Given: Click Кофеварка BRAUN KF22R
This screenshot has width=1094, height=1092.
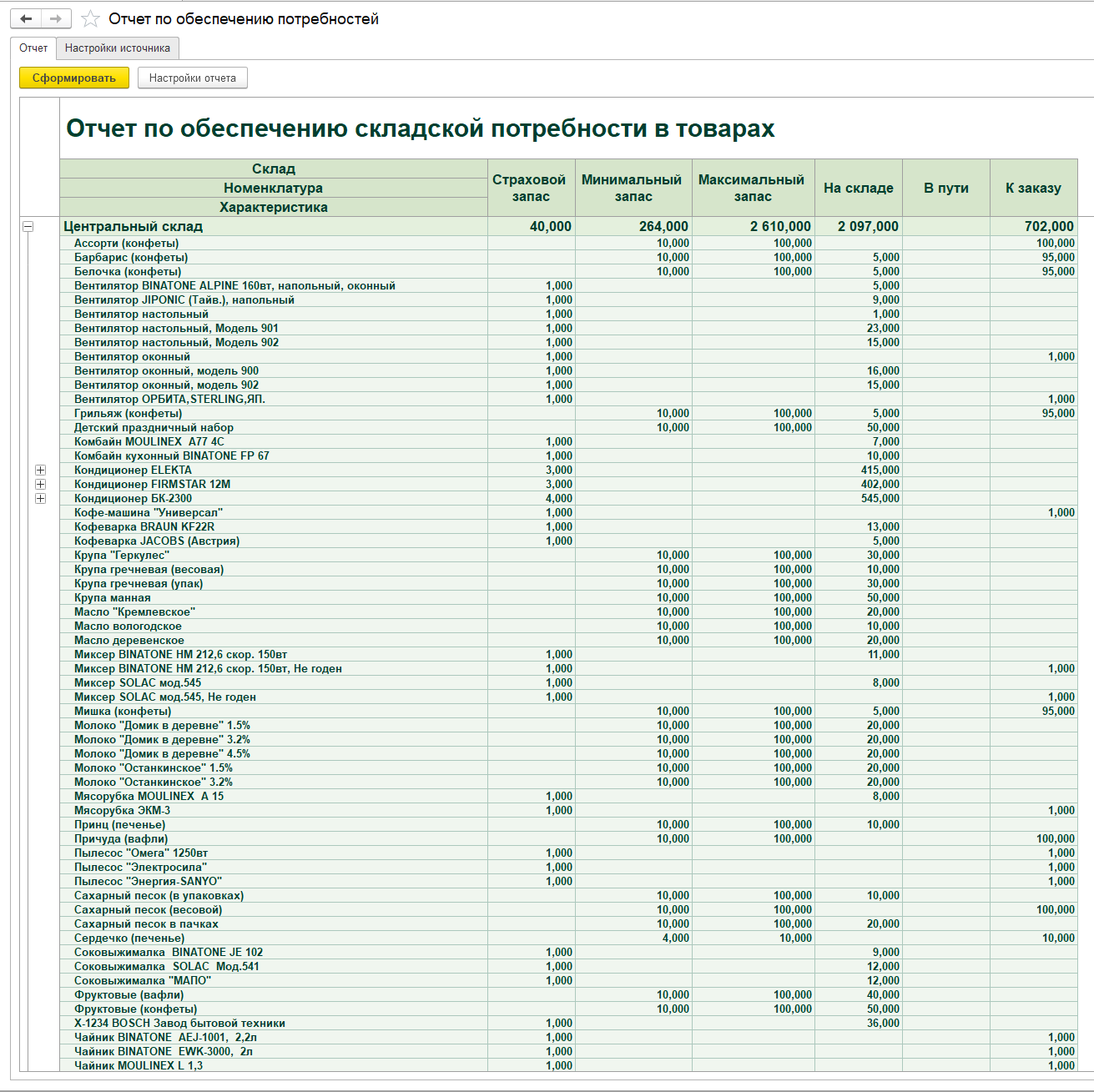Looking at the screenshot, I should click(144, 527).
